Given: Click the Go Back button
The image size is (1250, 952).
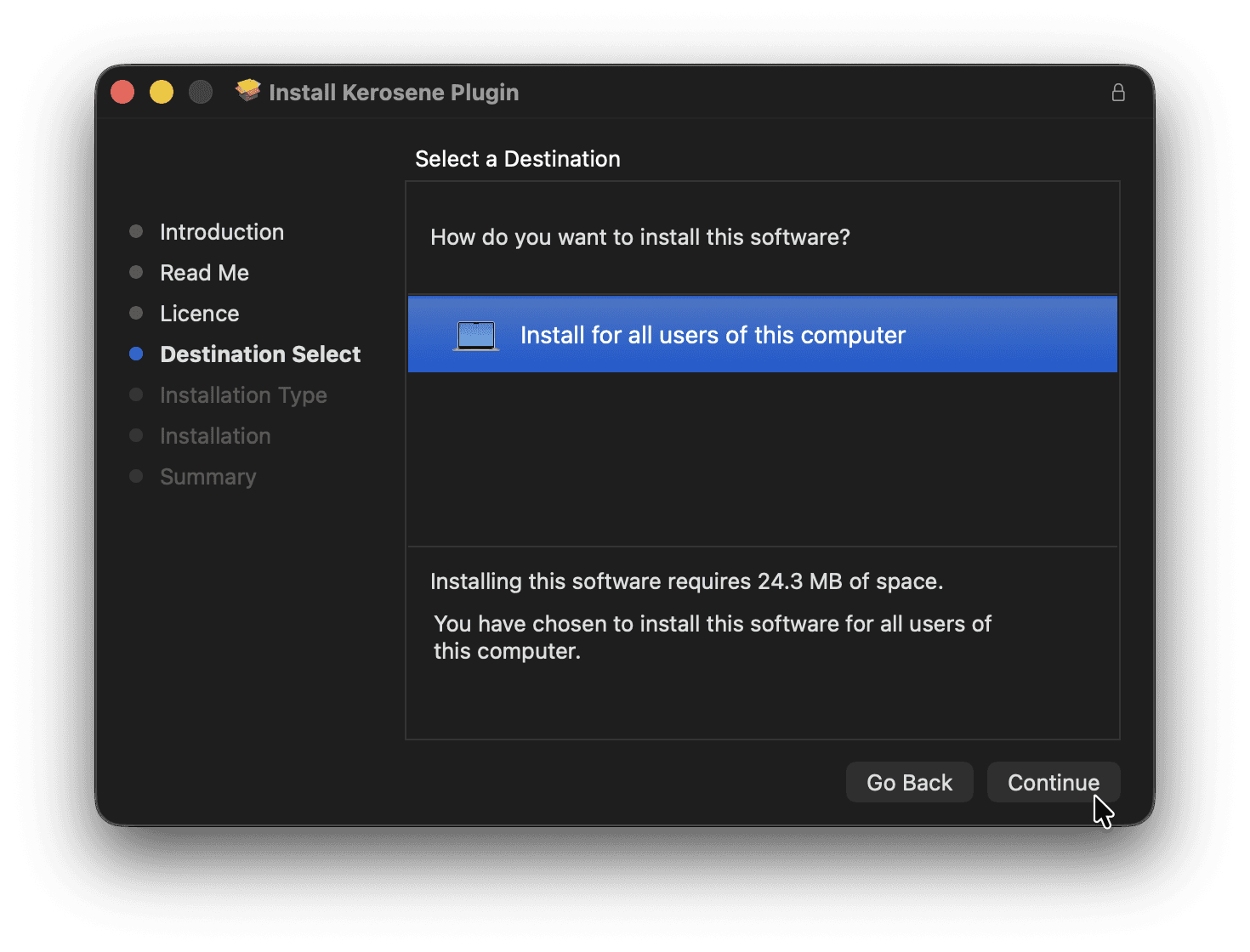Looking at the screenshot, I should pyautogui.click(x=909, y=782).
